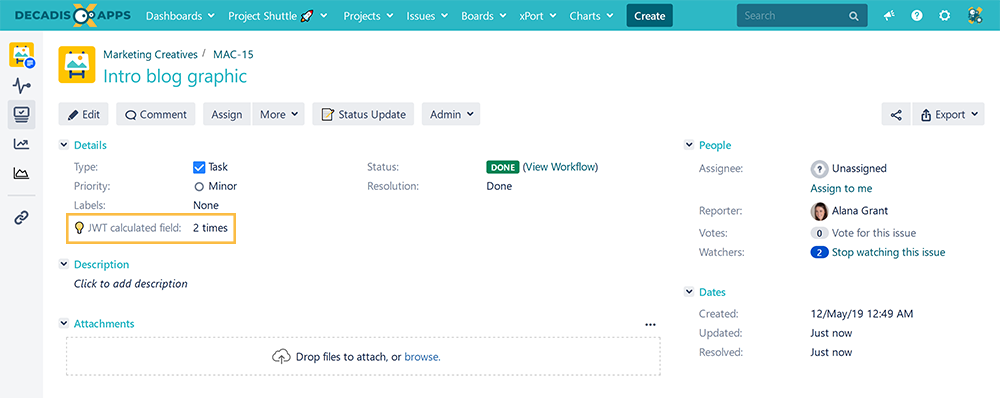Click the Labels value None

coord(206,205)
